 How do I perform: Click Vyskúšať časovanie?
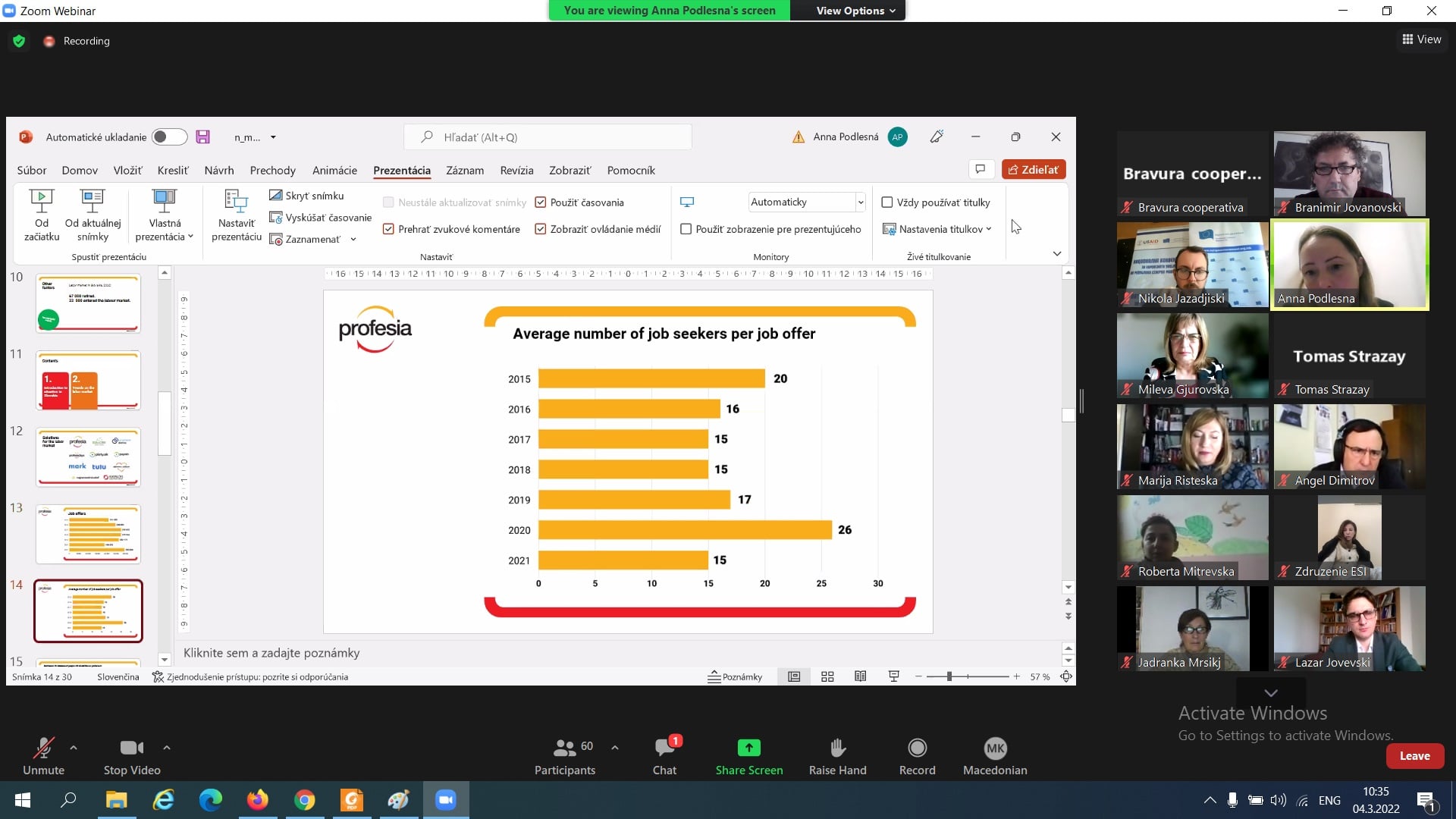point(320,218)
